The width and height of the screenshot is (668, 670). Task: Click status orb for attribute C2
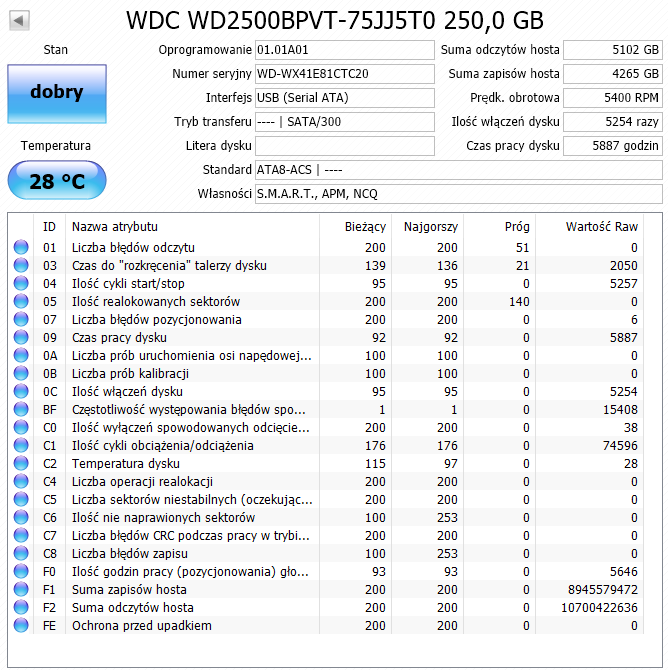[21, 463]
